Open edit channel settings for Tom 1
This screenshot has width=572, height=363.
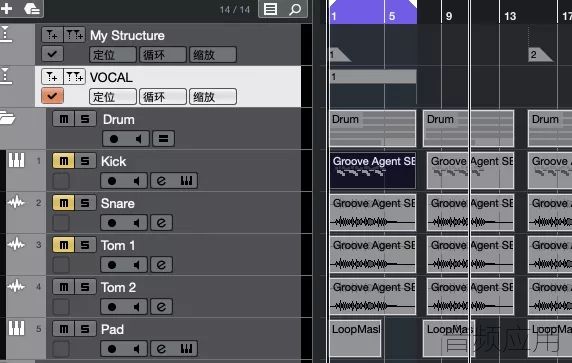pyautogui.click(x=161, y=265)
